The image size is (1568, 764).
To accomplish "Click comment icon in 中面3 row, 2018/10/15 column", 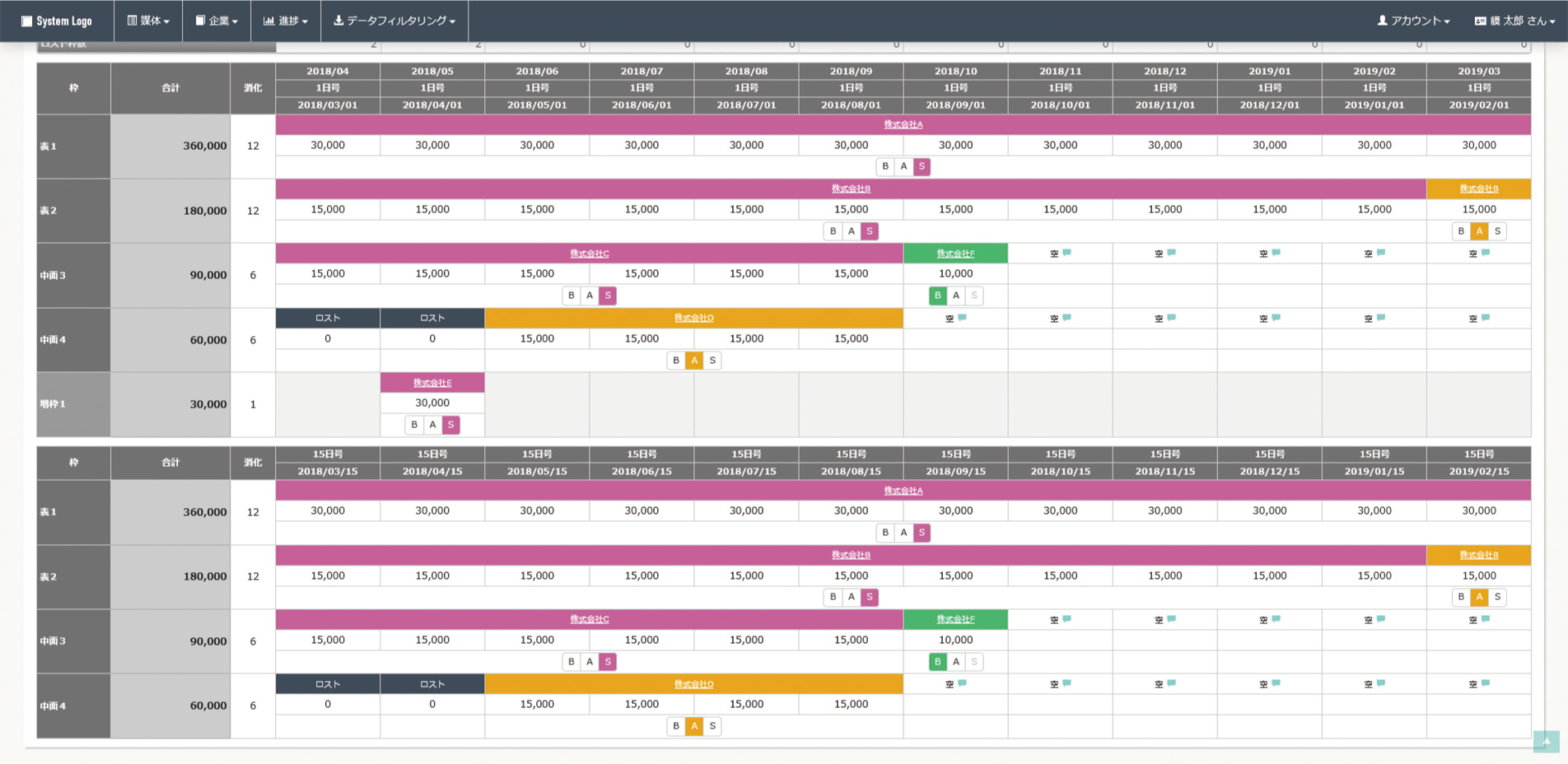I will pos(1066,619).
